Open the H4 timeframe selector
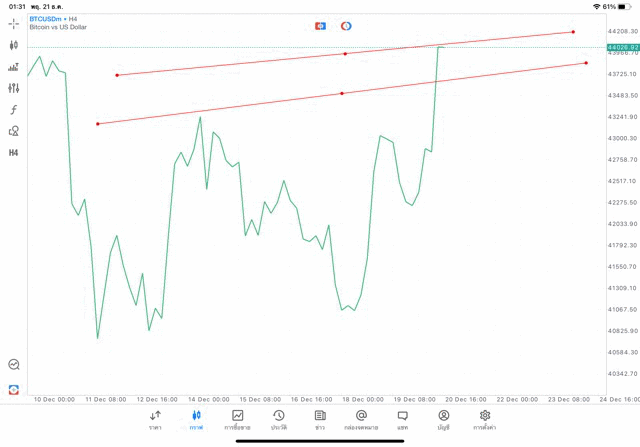 pyautogui.click(x=14, y=153)
